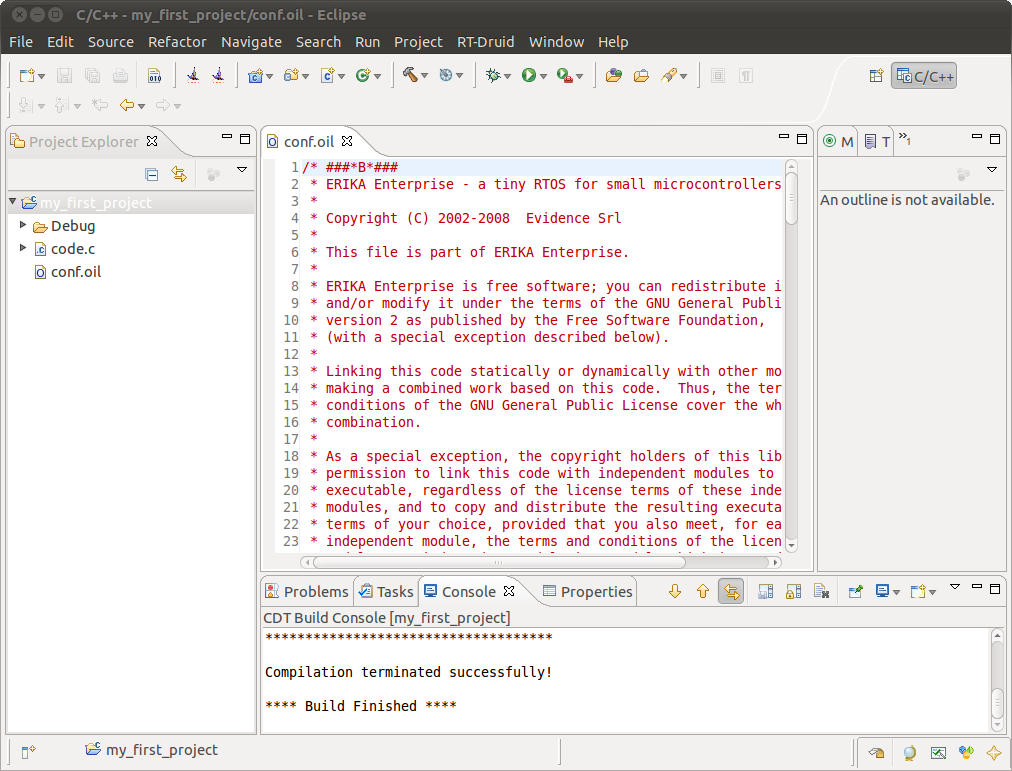The width and height of the screenshot is (1012, 771).
Task: Open dropdown beside Search flashlight icon
Action: click(x=683, y=76)
